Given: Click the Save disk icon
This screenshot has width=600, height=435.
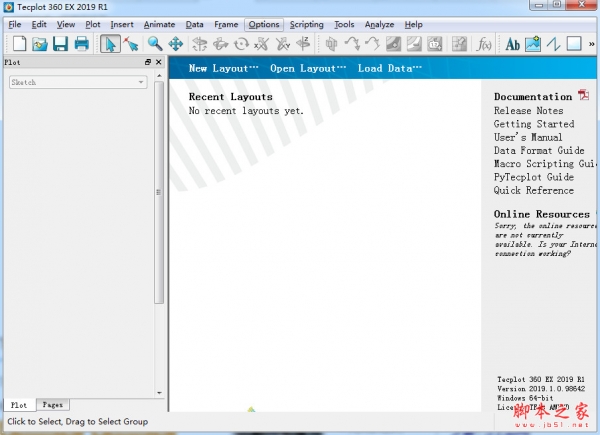Looking at the screenshot, I should (60, 43).
